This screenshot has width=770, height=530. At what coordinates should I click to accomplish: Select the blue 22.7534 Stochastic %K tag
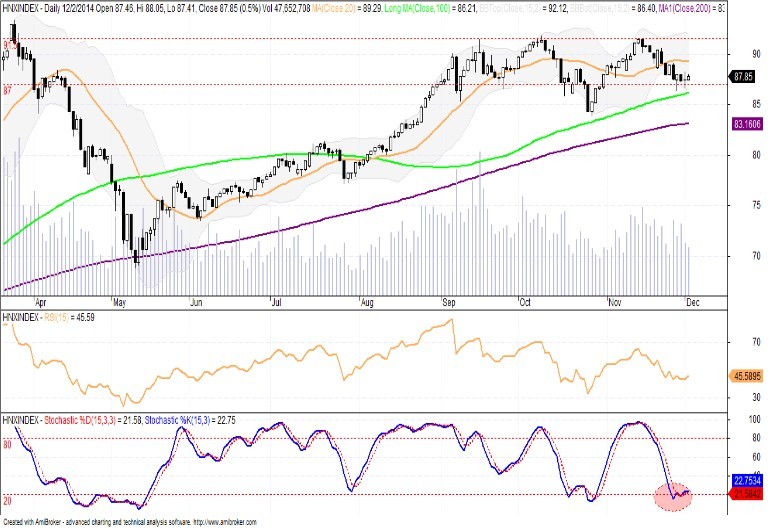pos(743,479)
